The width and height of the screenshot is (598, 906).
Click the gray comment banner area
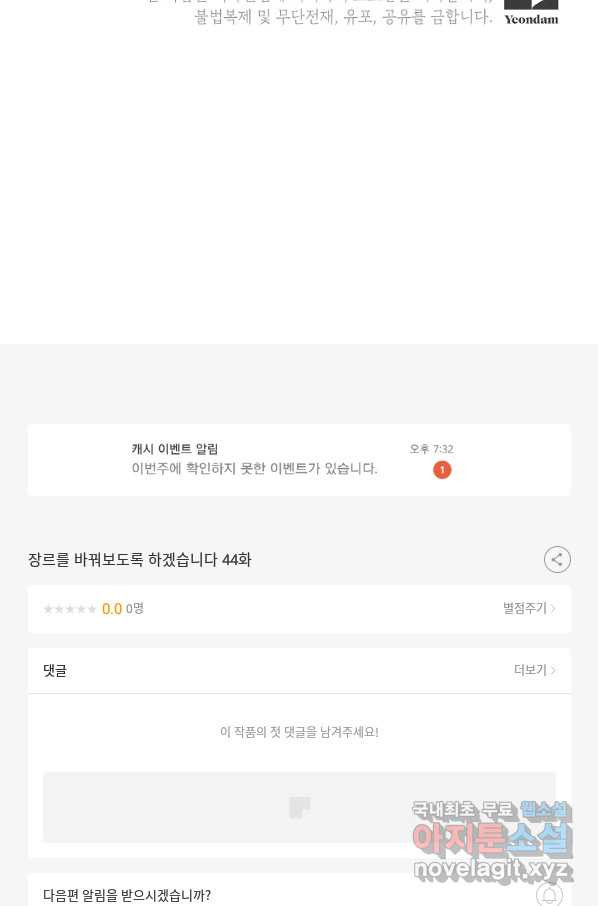pyautogui.click(x=299, y=807)
